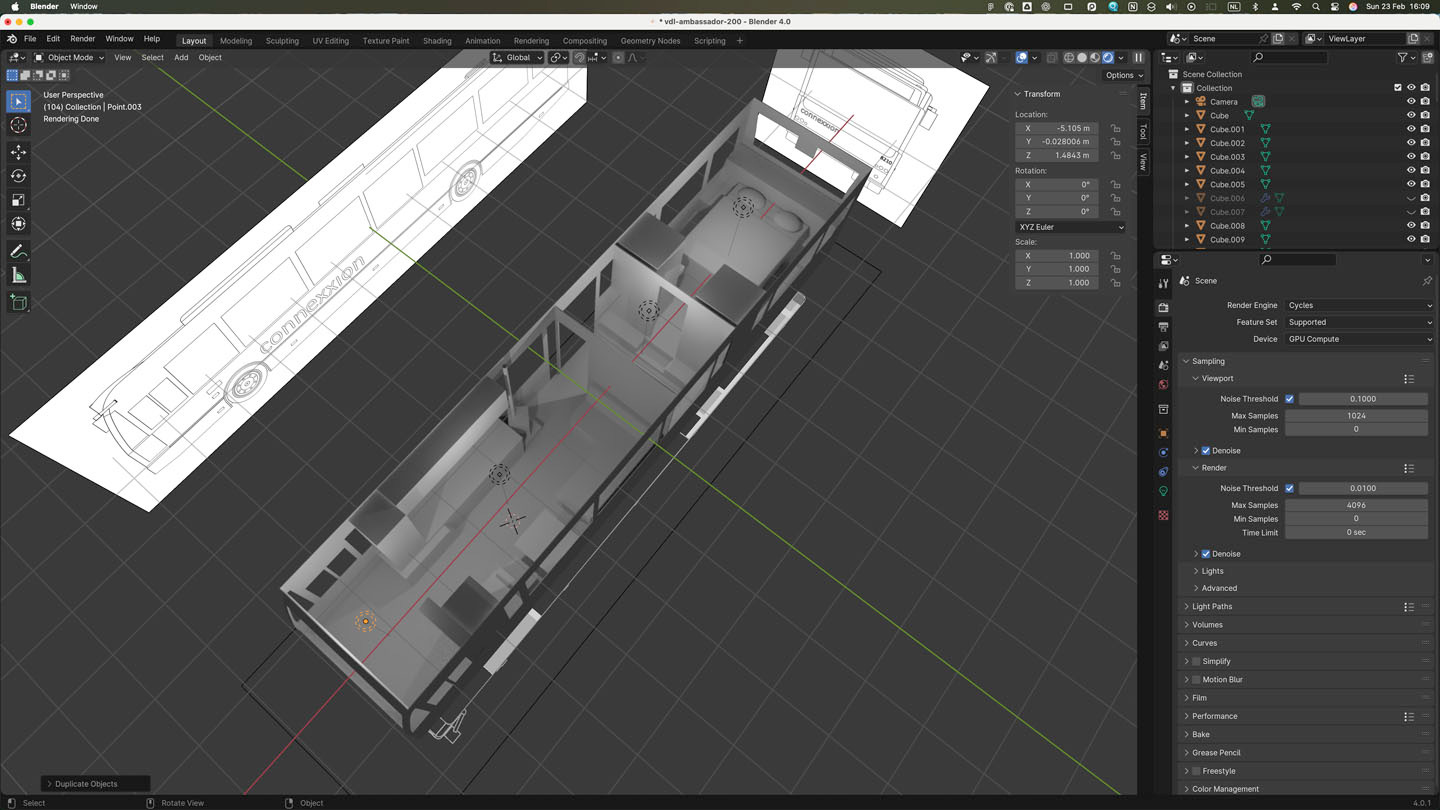Click the Location X value field

1057,128
